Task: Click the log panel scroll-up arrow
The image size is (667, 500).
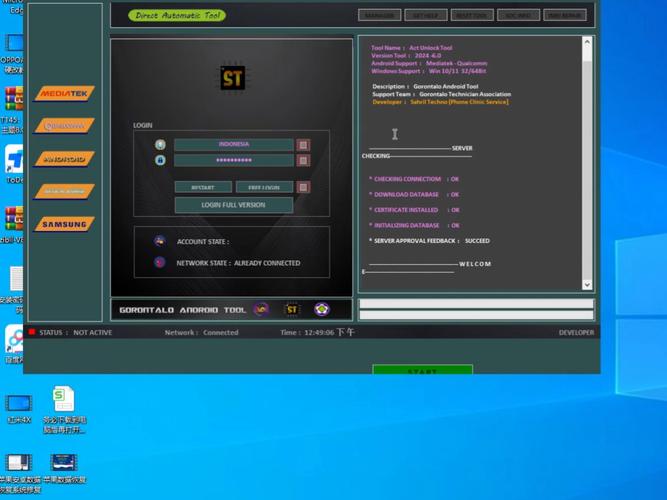Action: [587, 42]
